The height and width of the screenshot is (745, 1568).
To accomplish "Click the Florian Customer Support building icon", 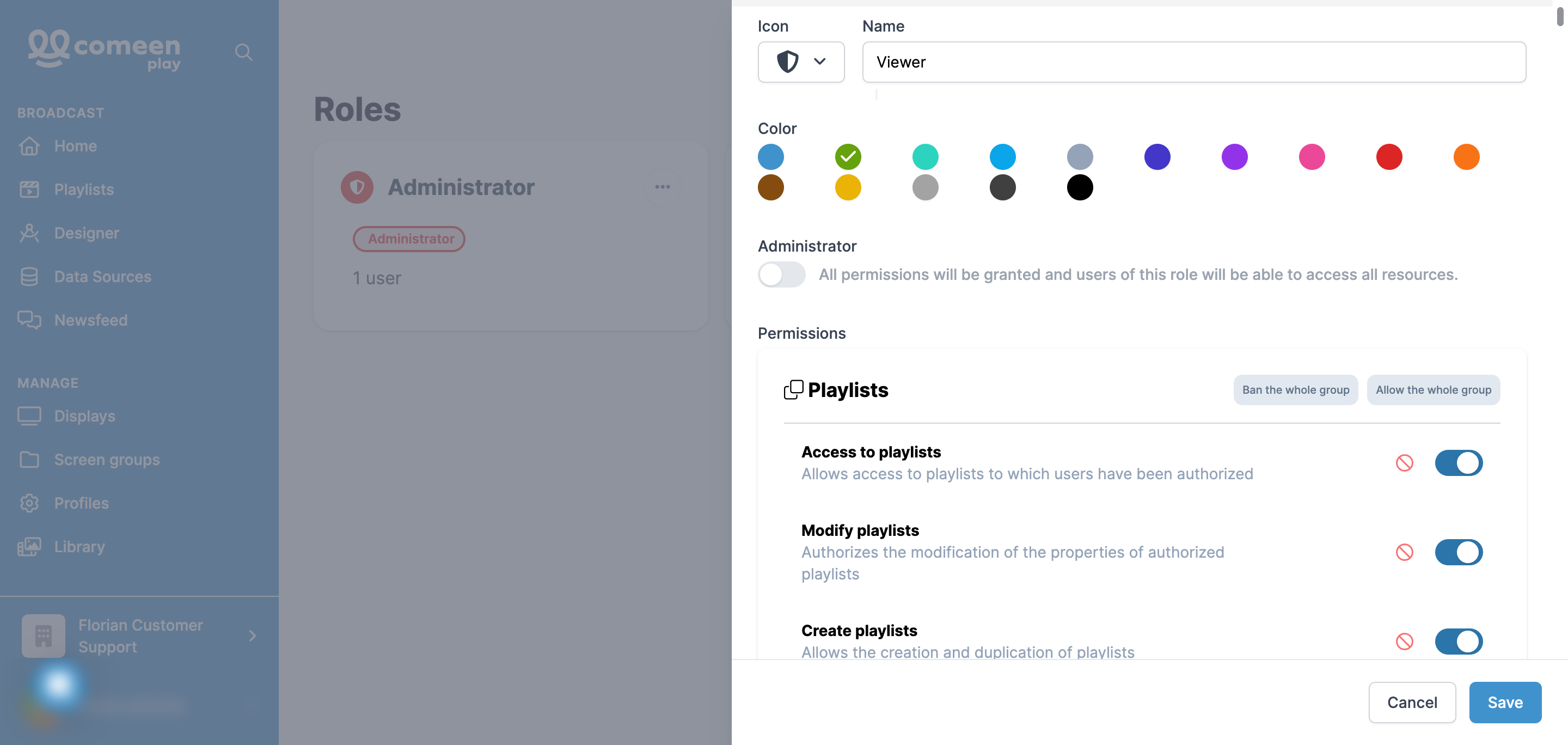I will (43, 636).
